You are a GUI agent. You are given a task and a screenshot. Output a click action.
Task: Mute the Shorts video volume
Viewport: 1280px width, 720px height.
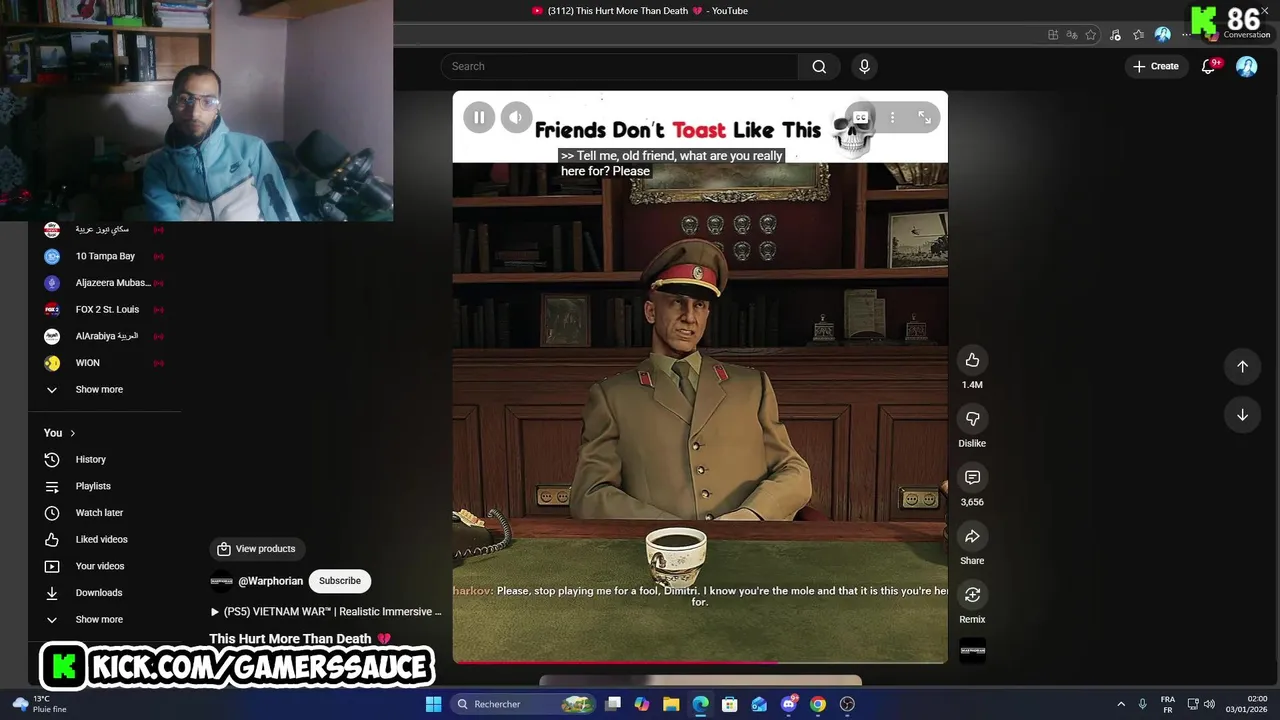[516, 118]
